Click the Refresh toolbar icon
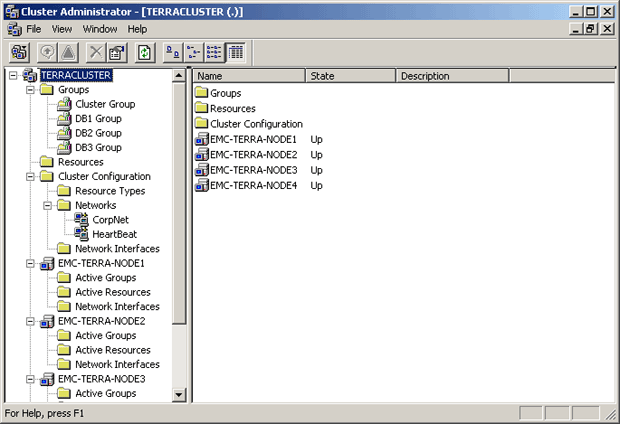This screenshot has width=620, height=424. click(144, 52)
